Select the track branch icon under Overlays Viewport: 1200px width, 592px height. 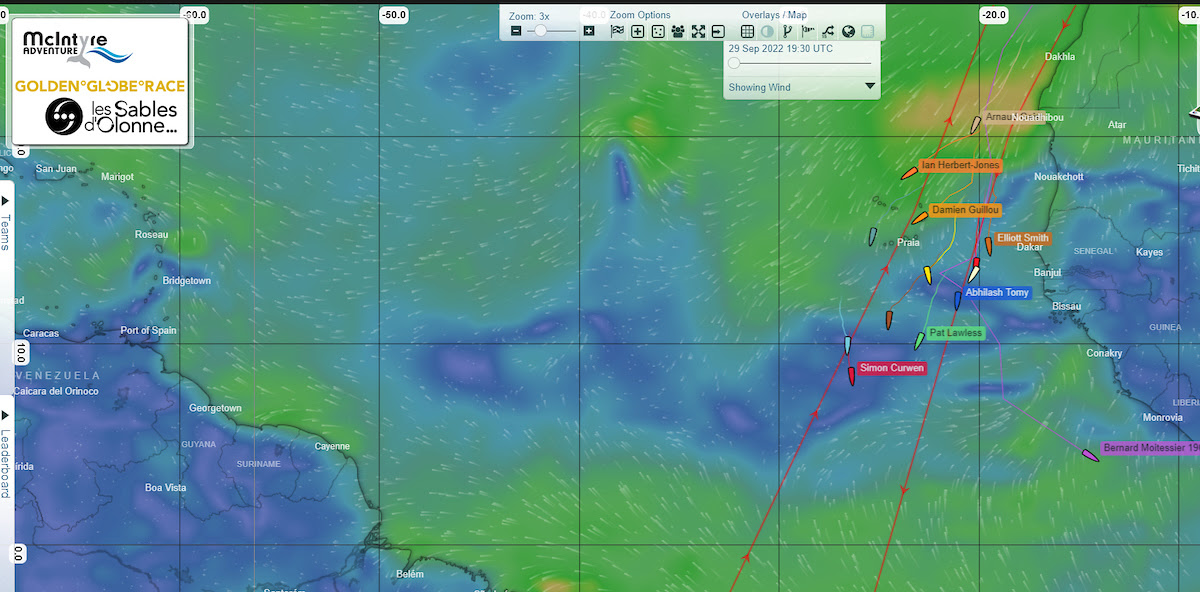(786, 31)
